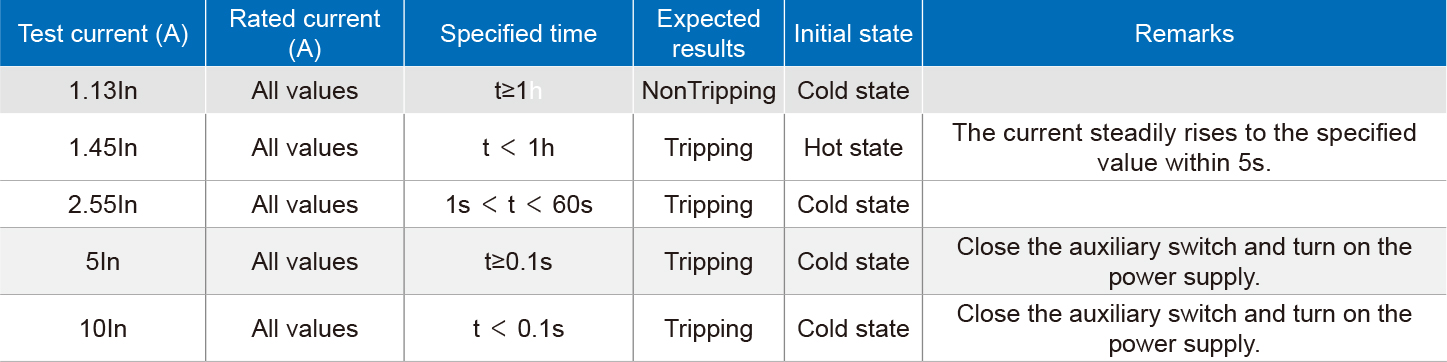
Task: Select the auxiliary switch remark in 10In row
Action: pyautogui.click(x=1184, y=328)
